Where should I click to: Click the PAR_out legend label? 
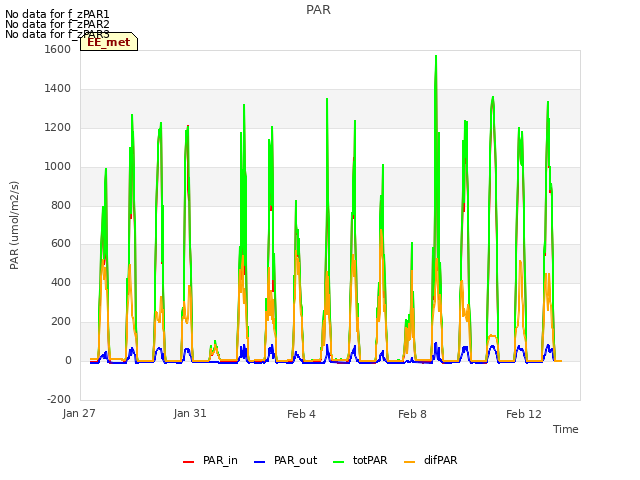(296, 460)
